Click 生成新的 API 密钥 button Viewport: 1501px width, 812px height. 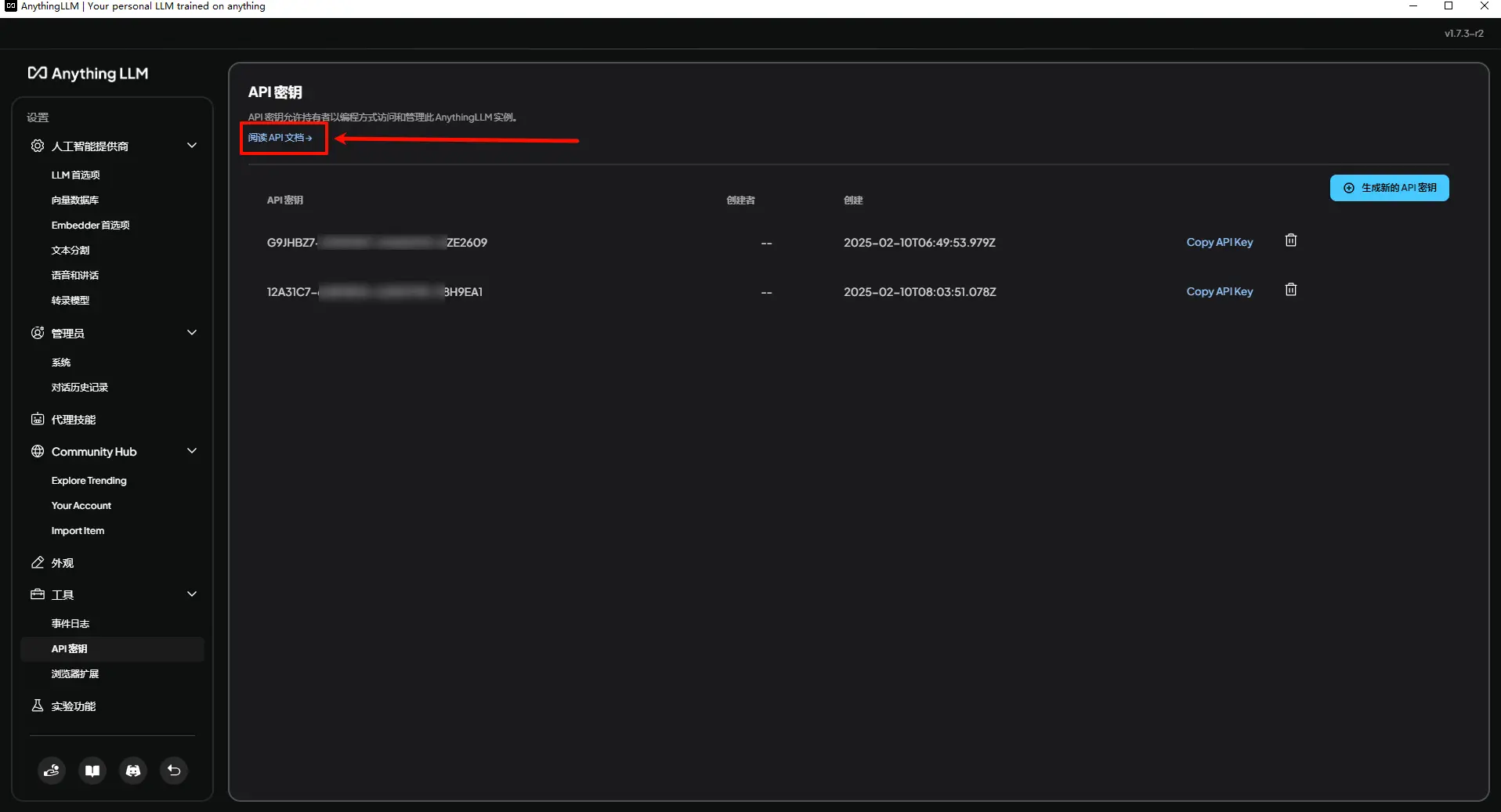coord(1389,188)
